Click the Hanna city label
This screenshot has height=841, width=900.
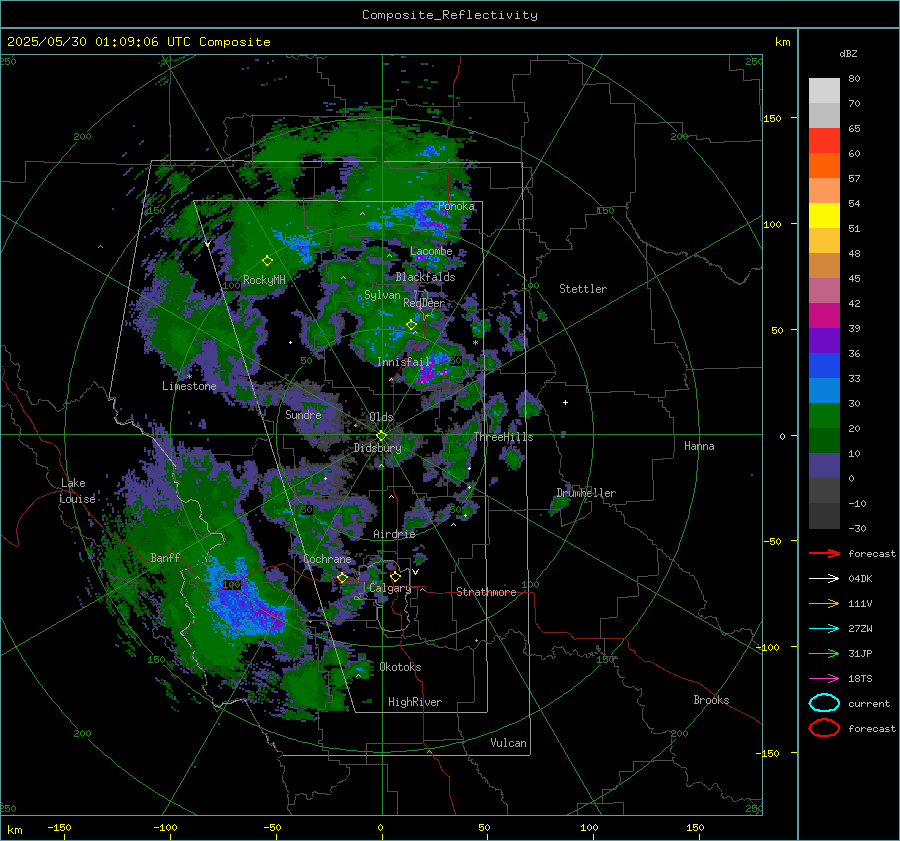point(699,446)
